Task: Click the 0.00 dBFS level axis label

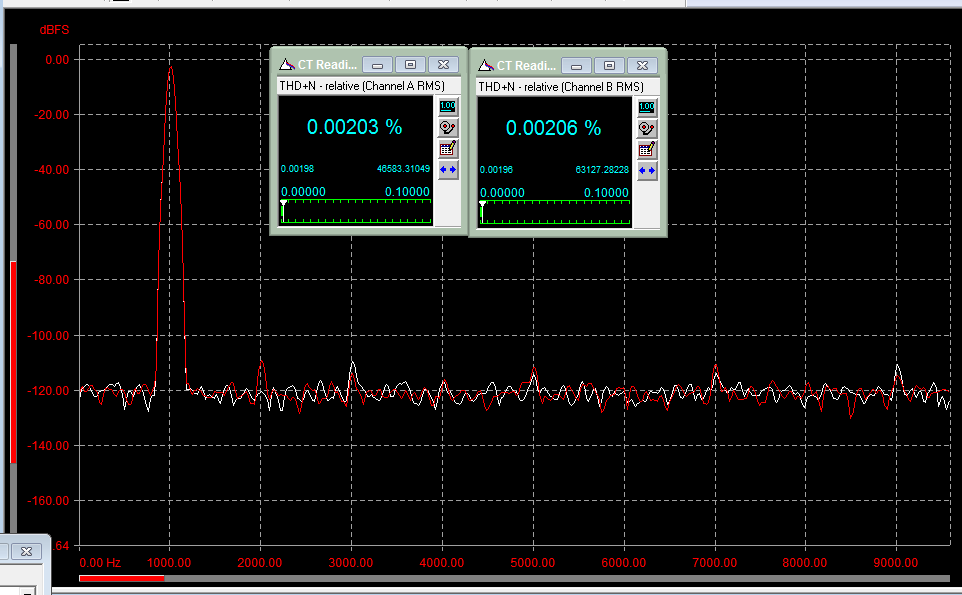Action: pos(57,60)
